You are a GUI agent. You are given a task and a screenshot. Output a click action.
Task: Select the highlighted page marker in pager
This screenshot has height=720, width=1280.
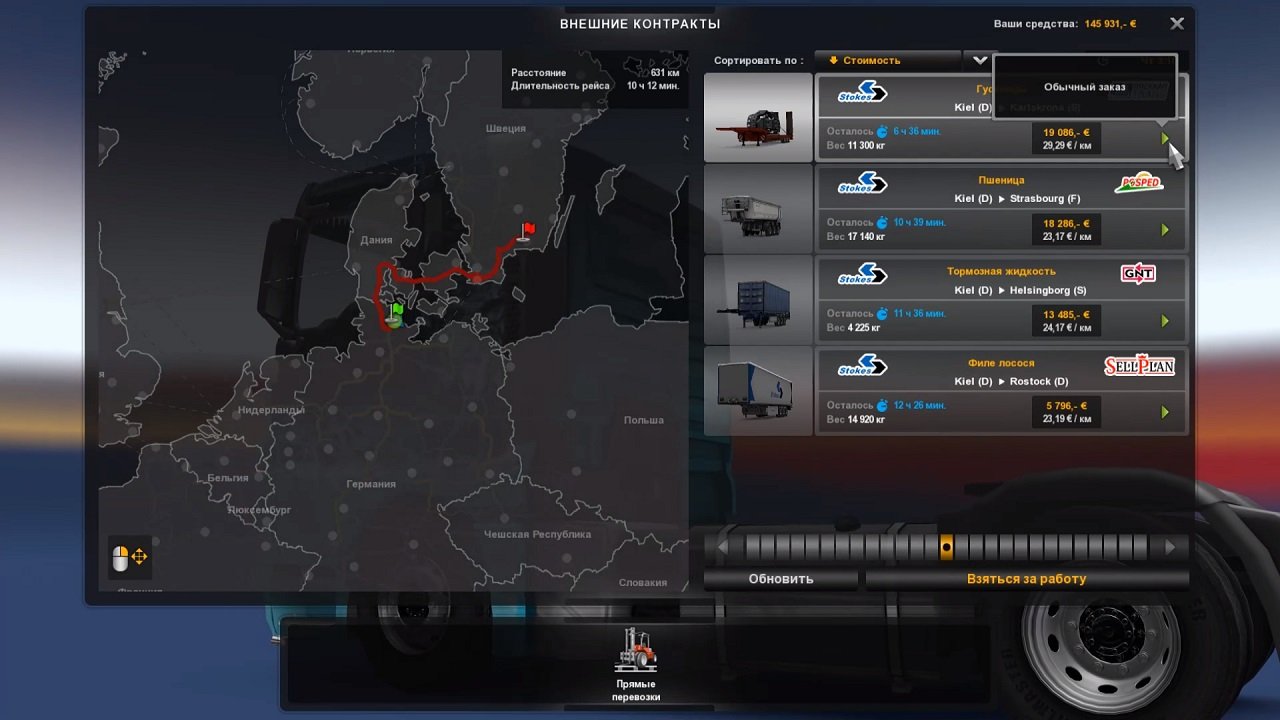[946, 547]
